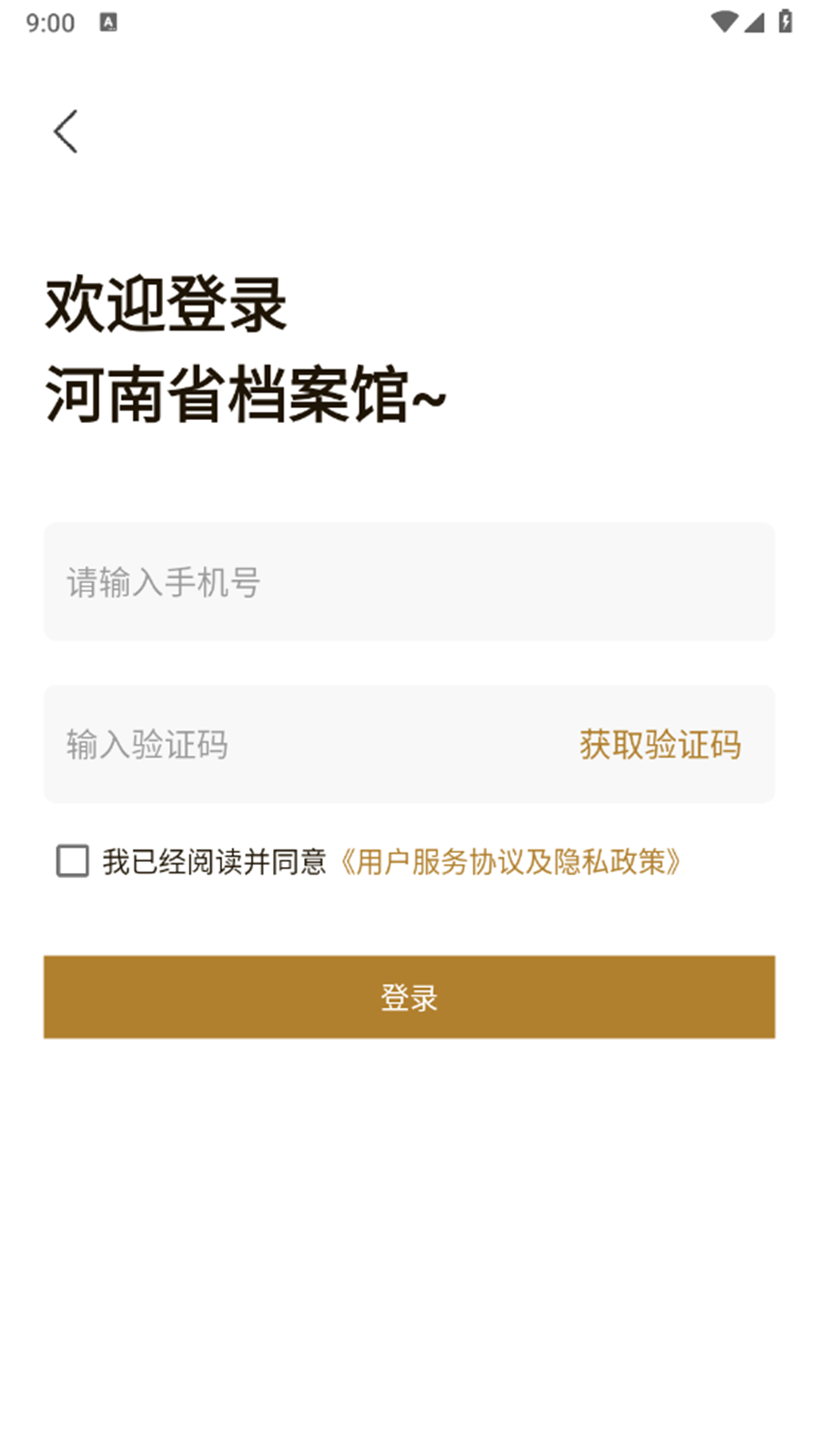Screen dimensions: 819x1456
Task: Tap the back arrow icon
Action: (x=66, y=131)
